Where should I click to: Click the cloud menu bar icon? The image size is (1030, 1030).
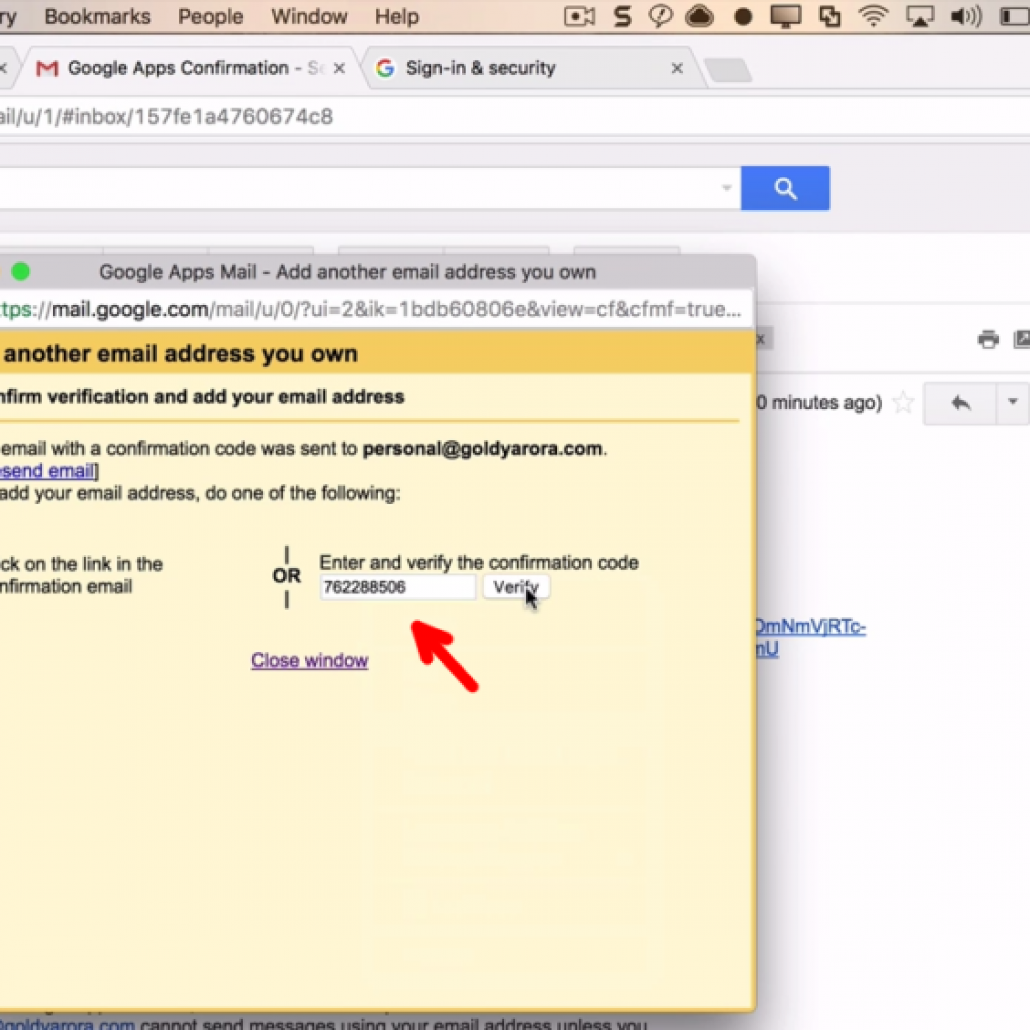pos(700,16)
